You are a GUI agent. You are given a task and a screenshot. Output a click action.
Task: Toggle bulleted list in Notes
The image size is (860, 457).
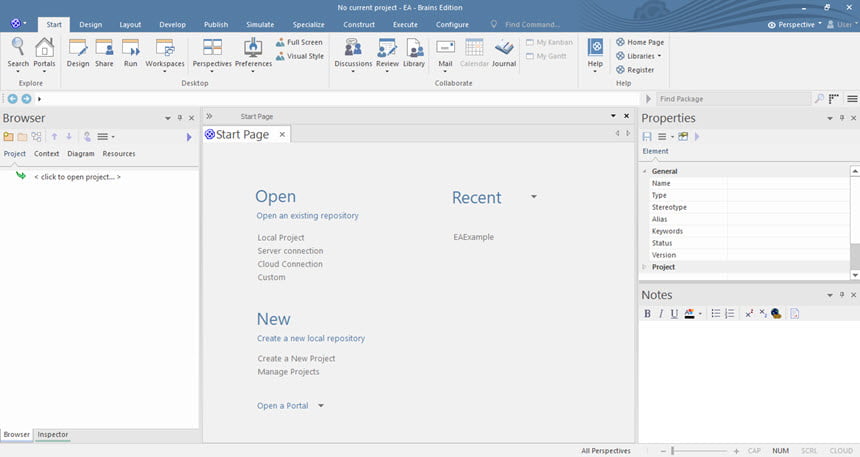(x=716, y=313)
